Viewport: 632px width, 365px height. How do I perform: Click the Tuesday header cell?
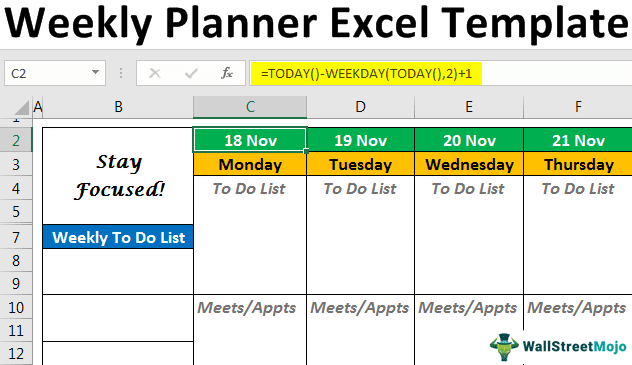tap(360, 164)
